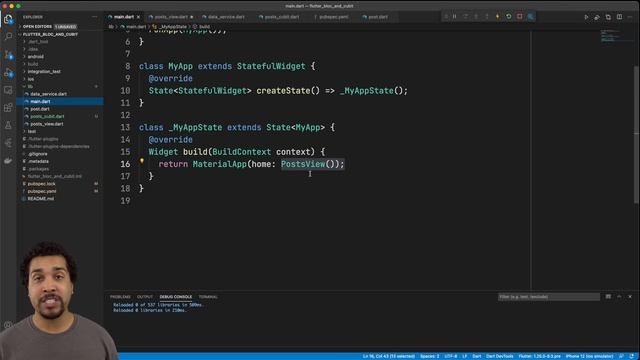Click the debug Step Out button
This screenshot has width=640, height=360.
click(487, 17)
